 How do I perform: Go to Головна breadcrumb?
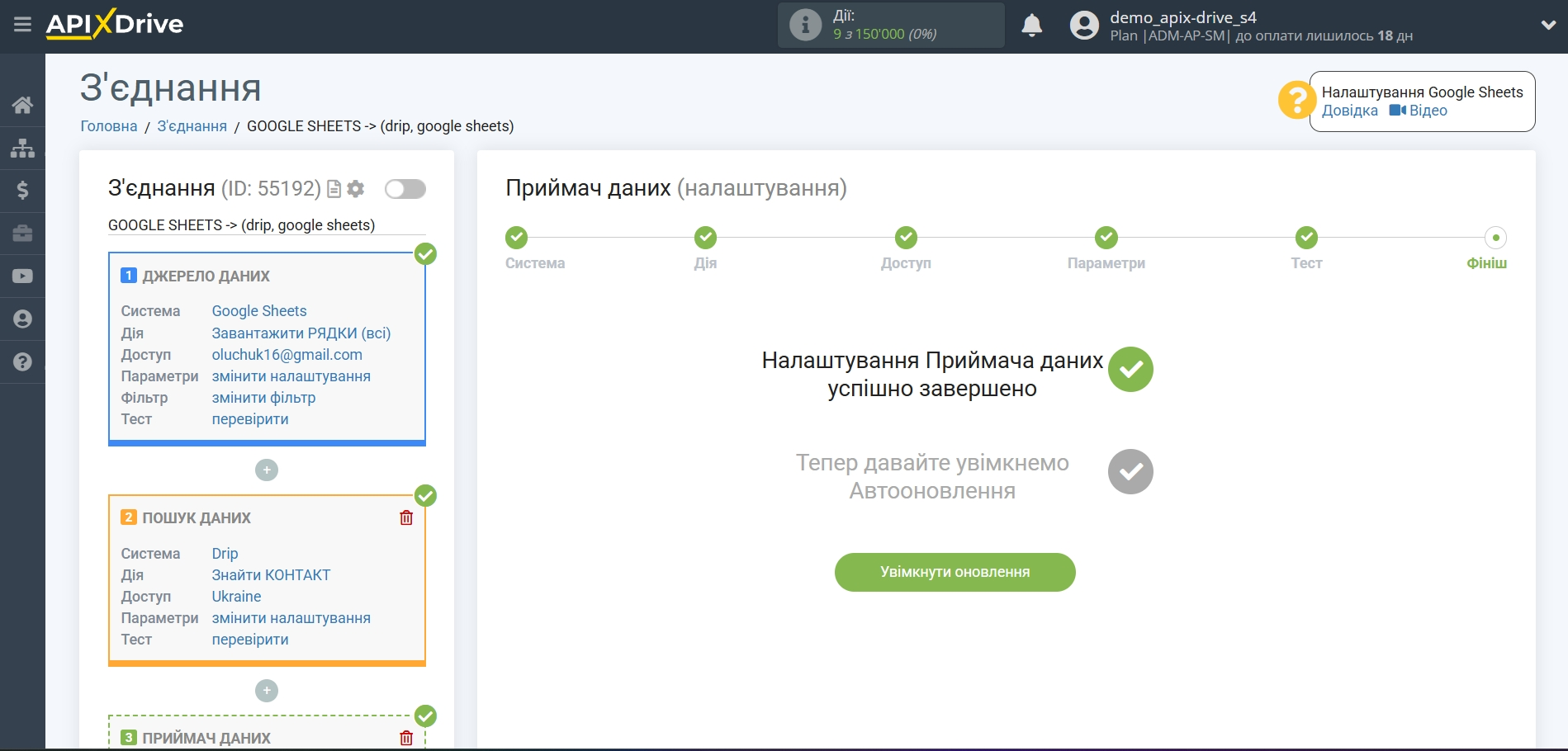pos(109,126)
